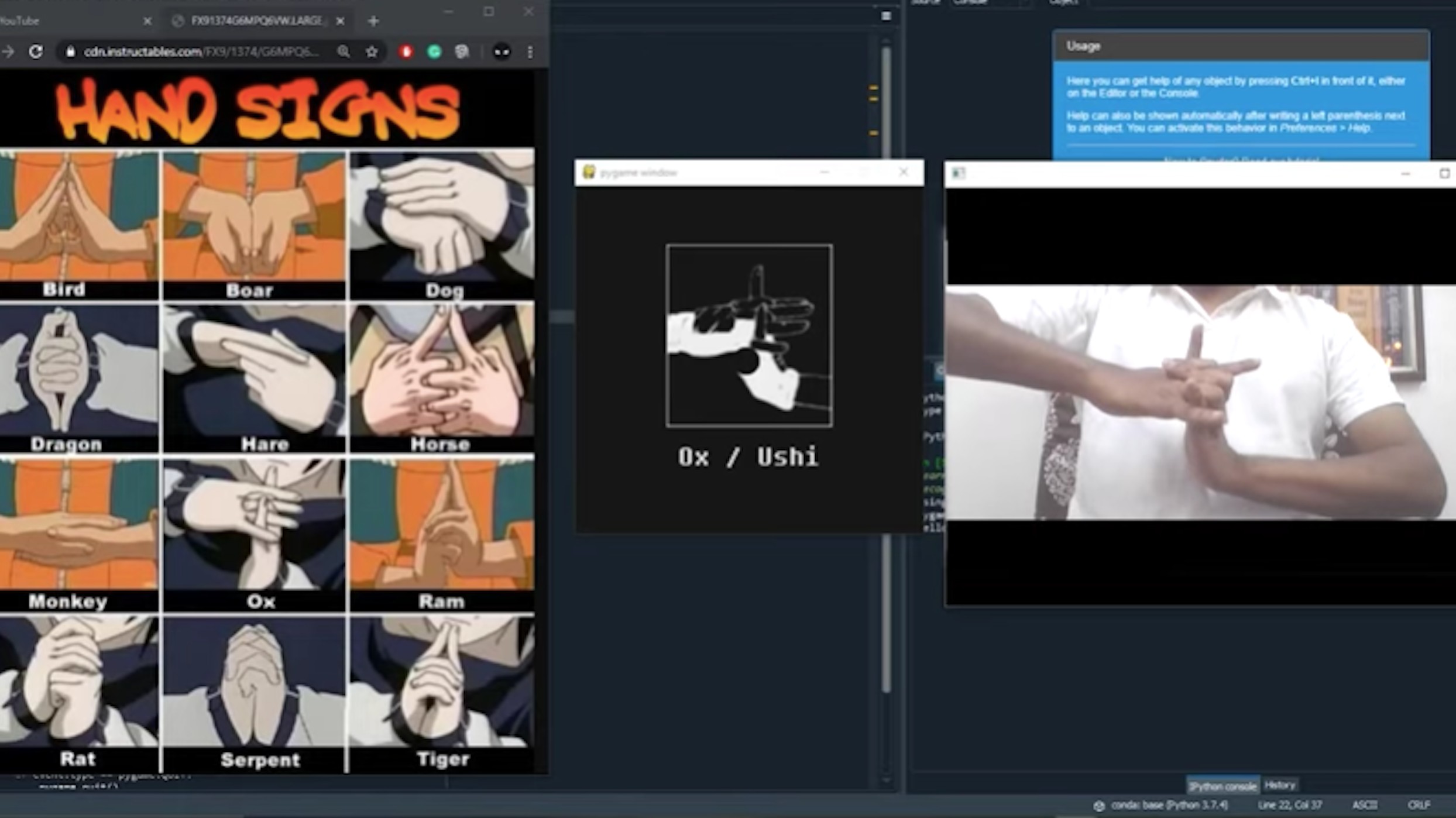
Task: Click the Tiger hand sign image
Action: (442, 682)
